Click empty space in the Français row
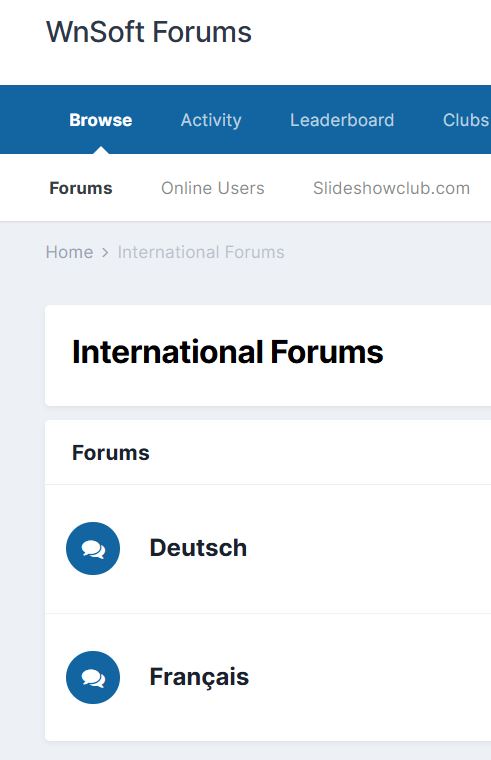The width and height of the screenshot is (491, 760). [368, 677]
